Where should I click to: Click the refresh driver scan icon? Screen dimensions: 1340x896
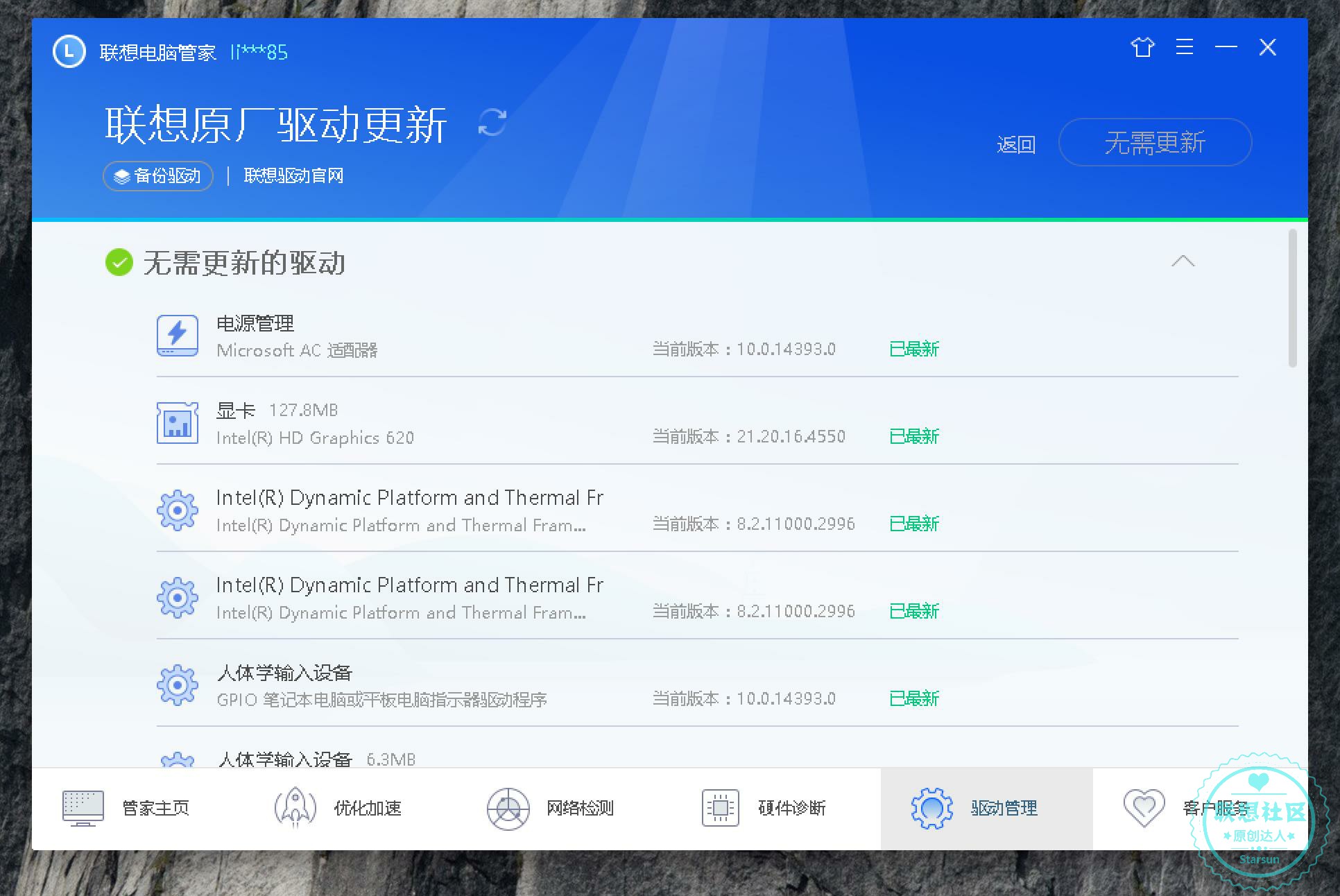tap(492, 123)
